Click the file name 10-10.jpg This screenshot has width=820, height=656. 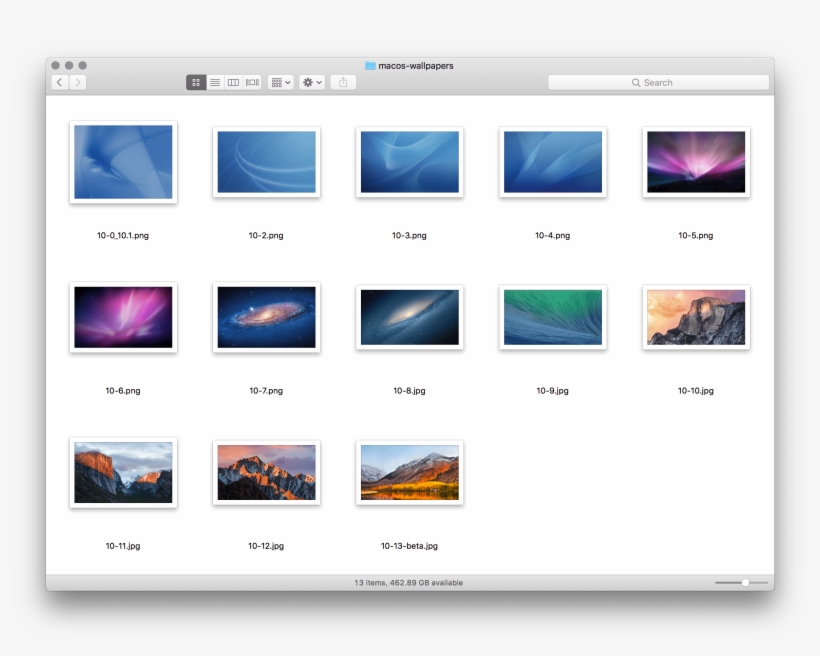tap(696, 391)
